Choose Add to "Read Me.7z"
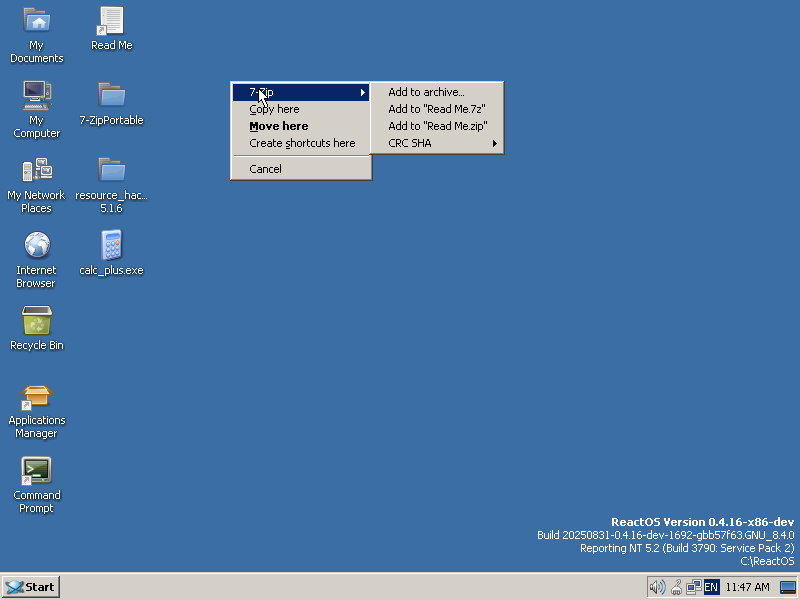The image size is (800, 600). click(436, 109)
